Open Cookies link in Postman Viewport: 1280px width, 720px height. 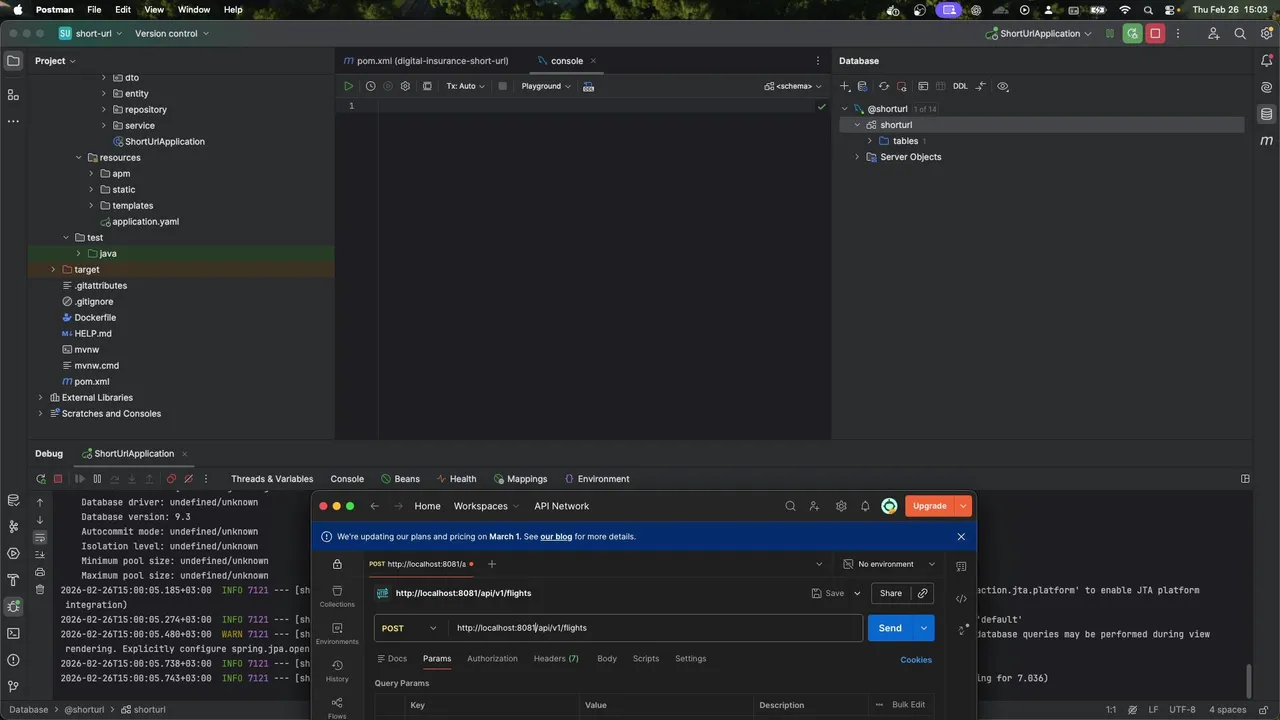coord(916,660)
